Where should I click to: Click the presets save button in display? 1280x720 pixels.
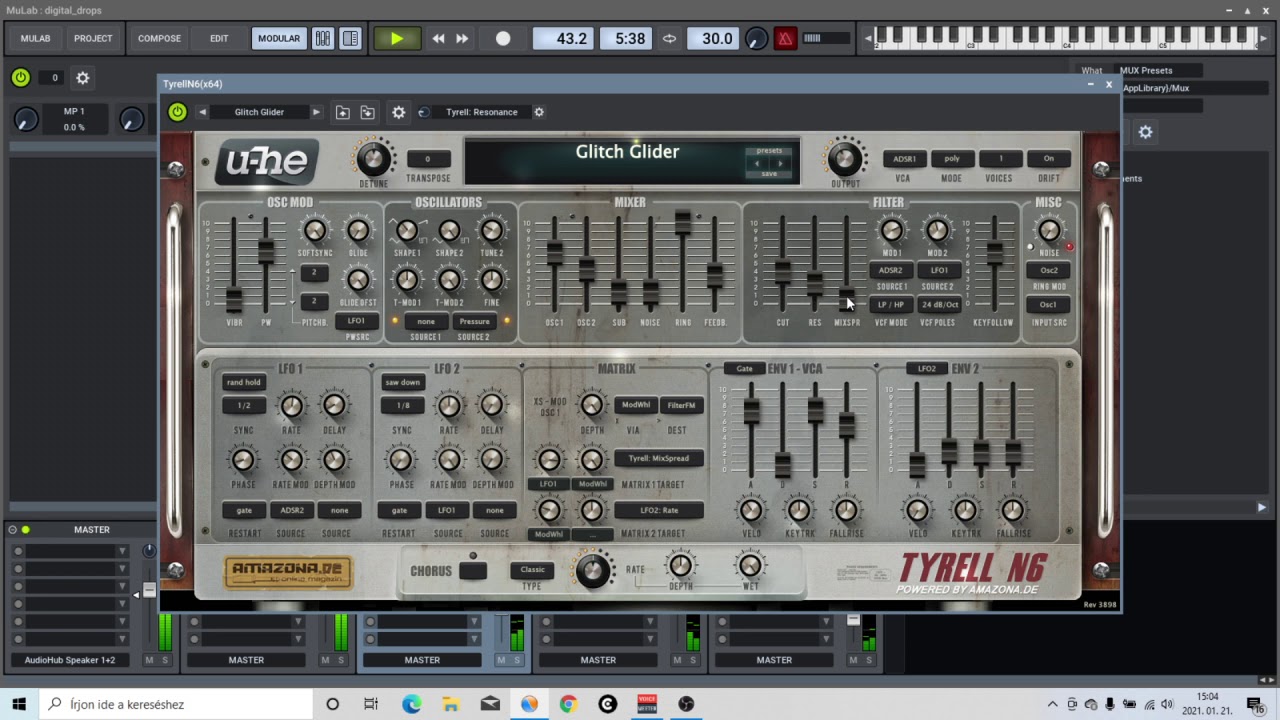point(769,174)
